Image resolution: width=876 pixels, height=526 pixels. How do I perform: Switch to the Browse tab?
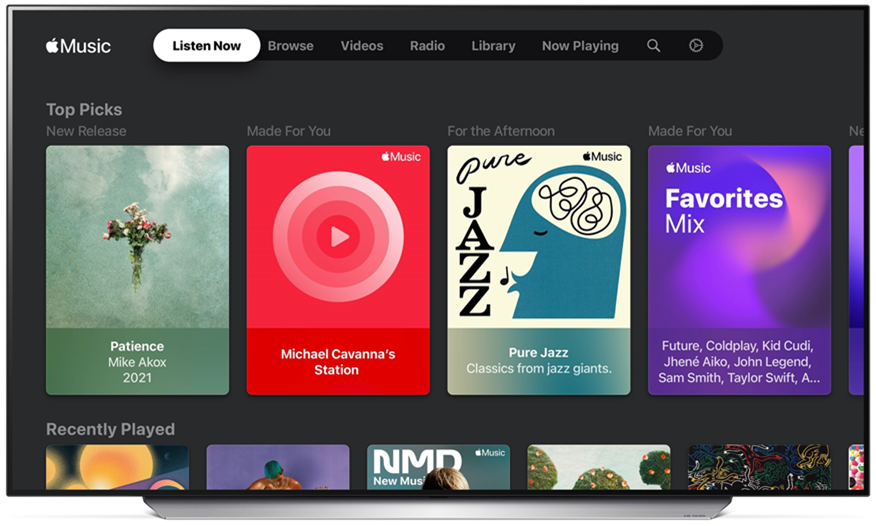[x=291, y=46]
